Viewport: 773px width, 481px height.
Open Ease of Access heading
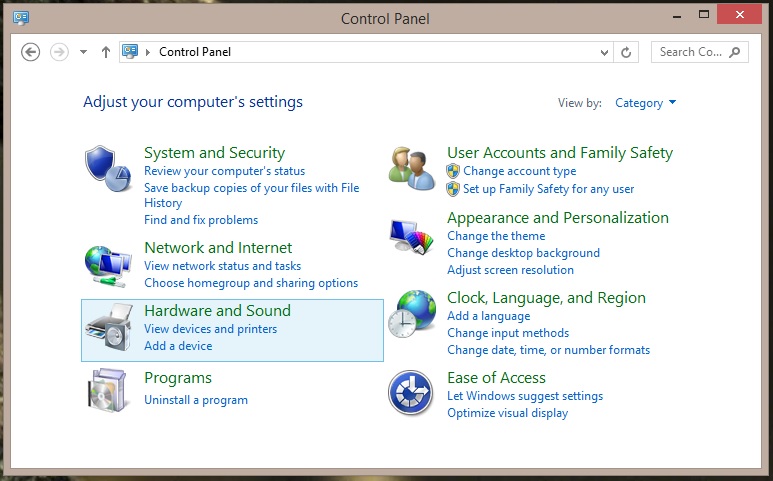click(x=496, y=378)
